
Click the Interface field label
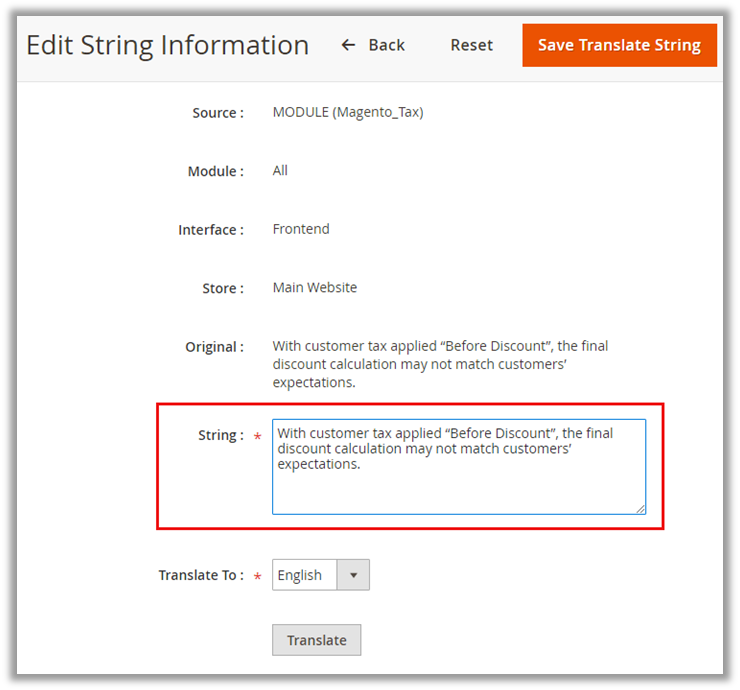[210, 230]
